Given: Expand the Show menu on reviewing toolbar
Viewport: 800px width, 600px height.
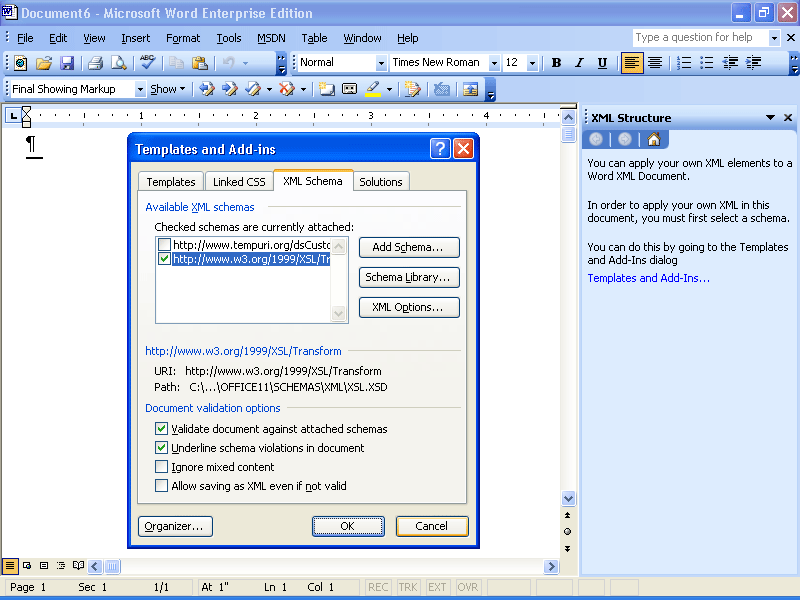Looking at the screenshot, I should (167, 89).
